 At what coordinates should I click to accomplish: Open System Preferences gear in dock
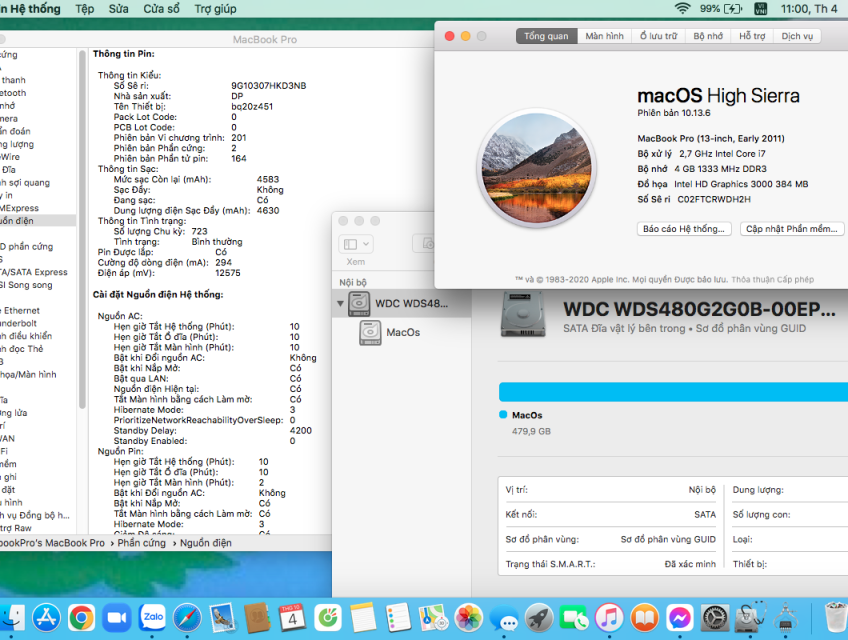(x=715, y=617)
